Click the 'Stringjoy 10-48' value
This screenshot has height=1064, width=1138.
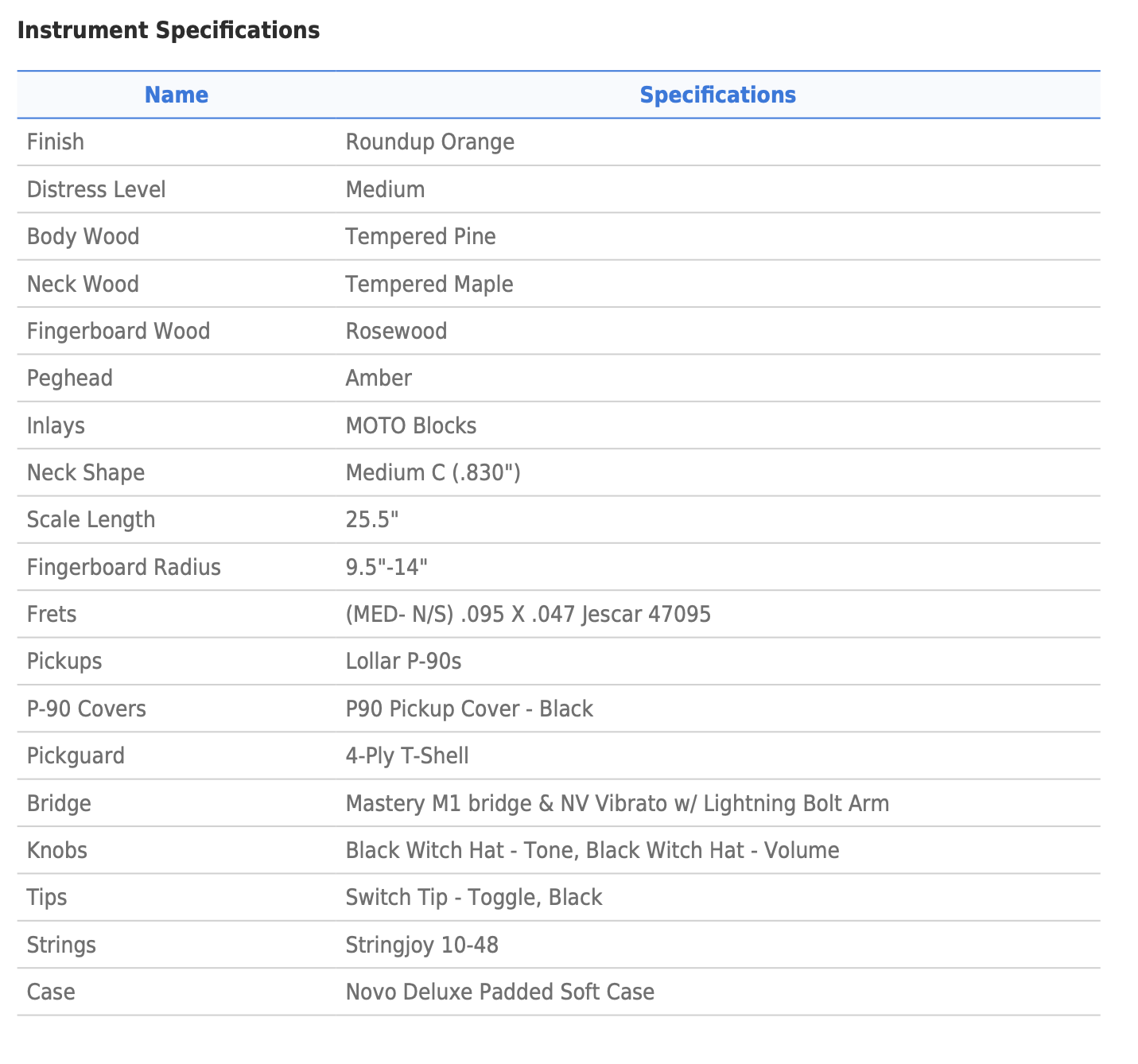pos(422,945)
